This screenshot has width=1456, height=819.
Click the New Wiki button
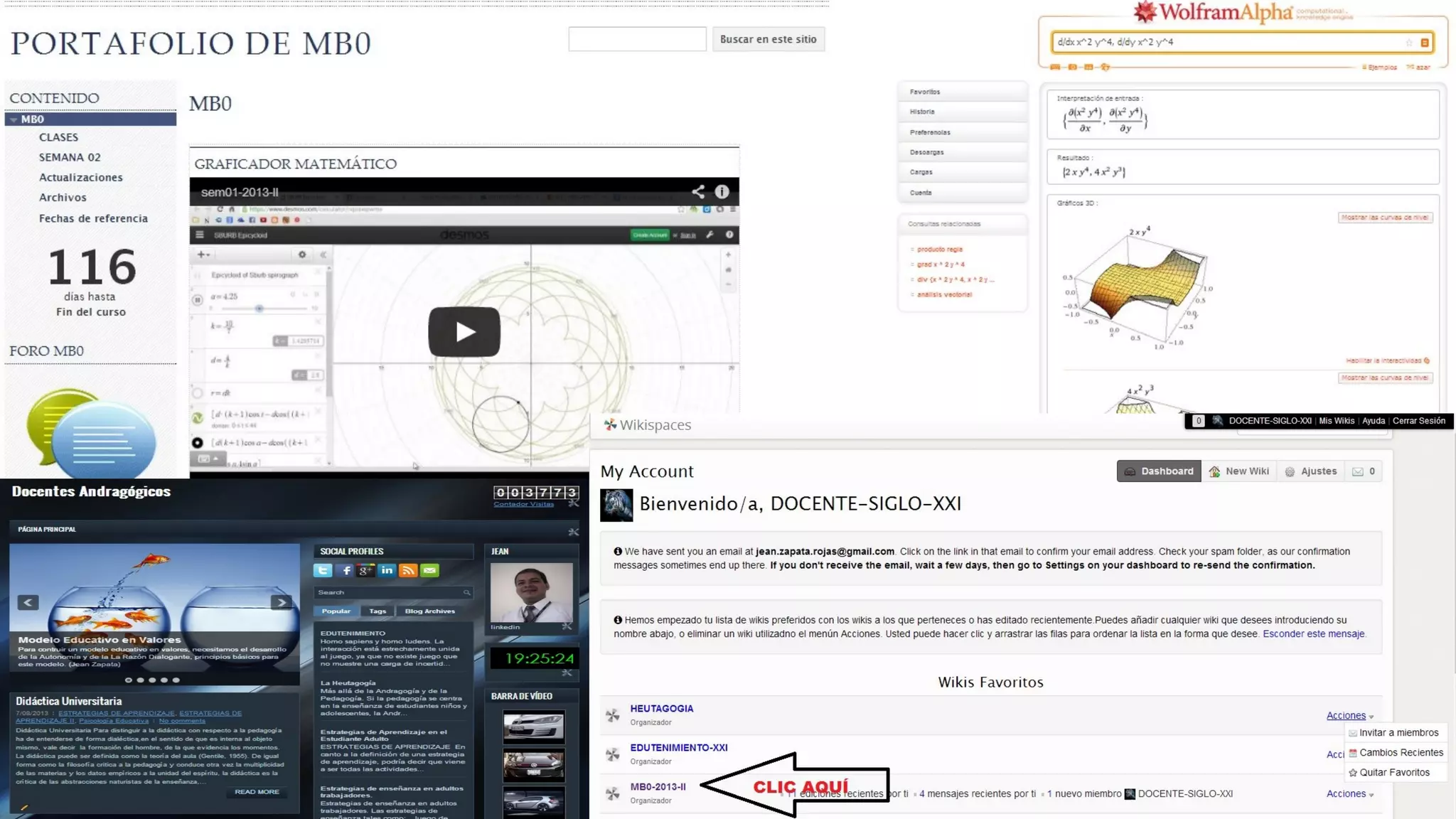pyautogui.click(x=1239, y=471)
